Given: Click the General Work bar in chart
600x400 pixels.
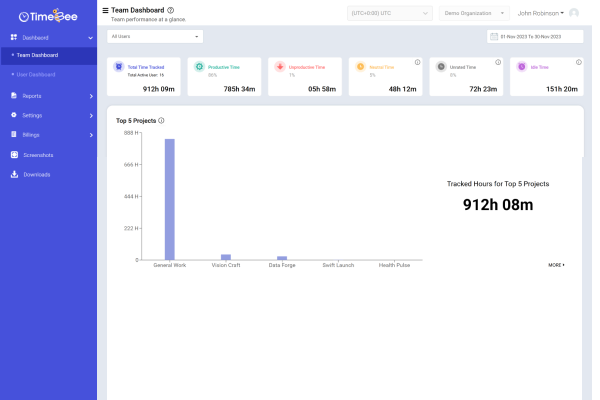Looking at the screenshot, I should [170, 199].
